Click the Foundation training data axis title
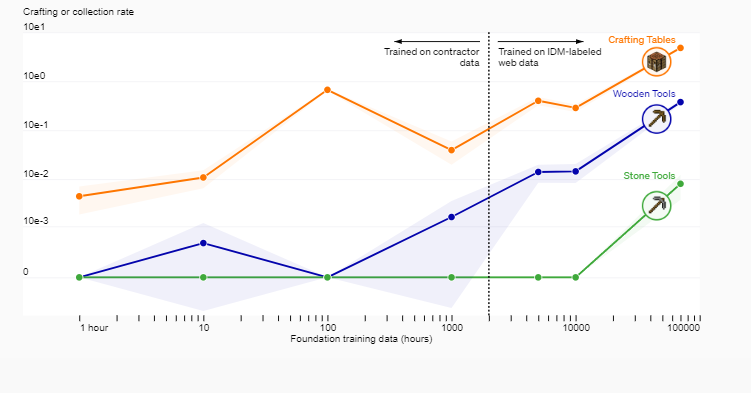Viewport: 751px width, 393px height. coord(361,339)
